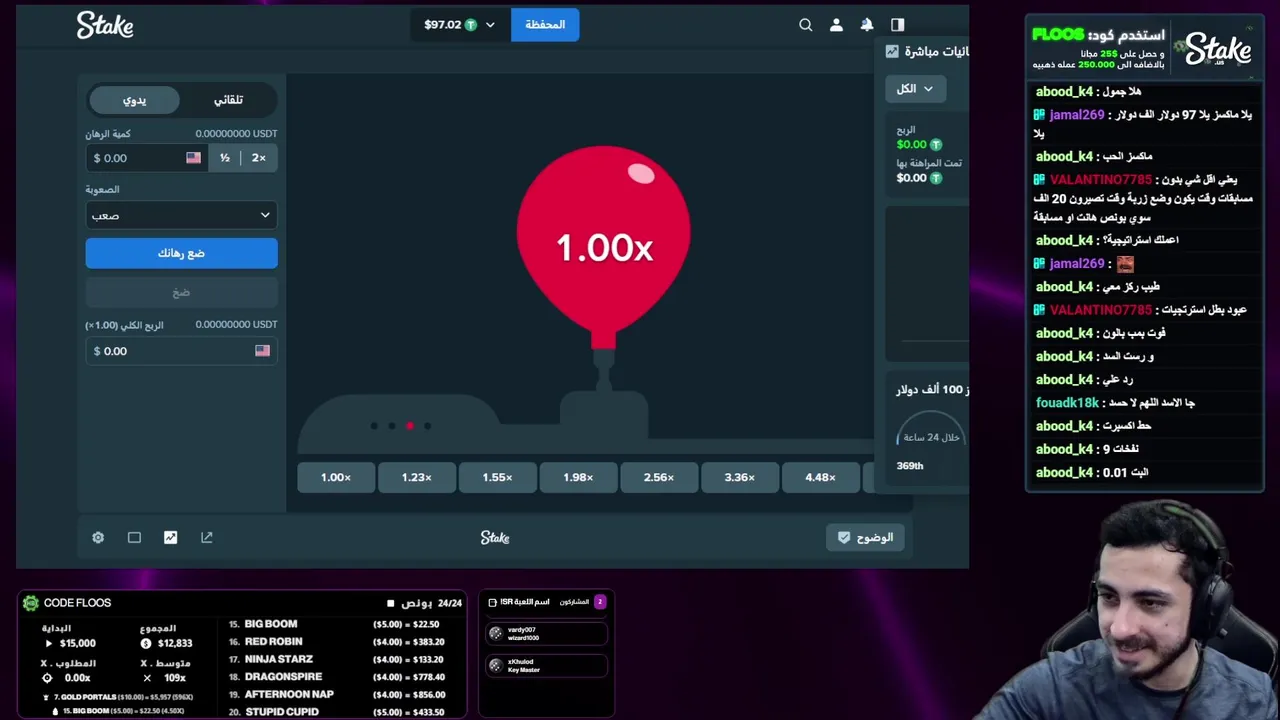
Task: Click the green CODE FLOOS gear logo
Action: pyautogui.click(x=31, y=603)
